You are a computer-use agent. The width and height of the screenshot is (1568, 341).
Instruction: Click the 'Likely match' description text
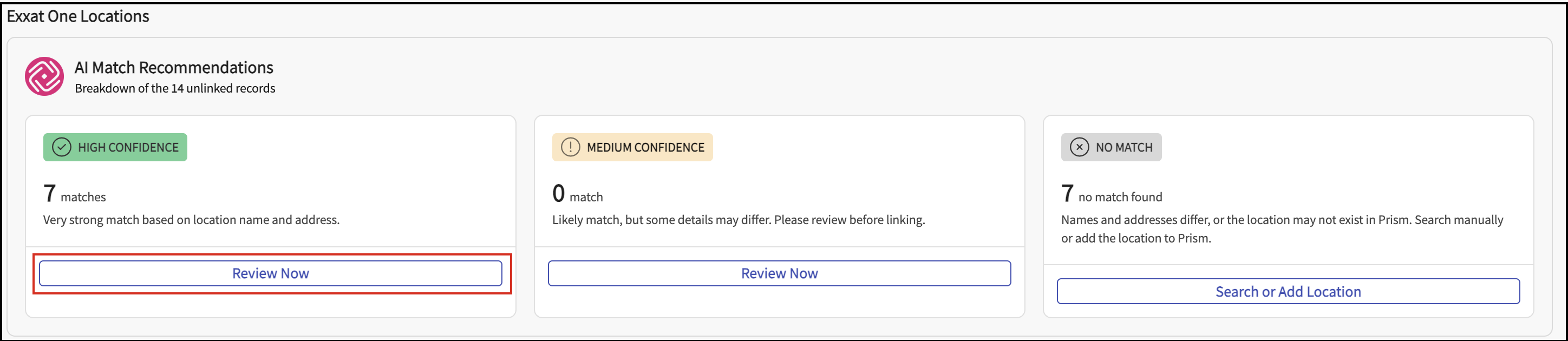739,220
